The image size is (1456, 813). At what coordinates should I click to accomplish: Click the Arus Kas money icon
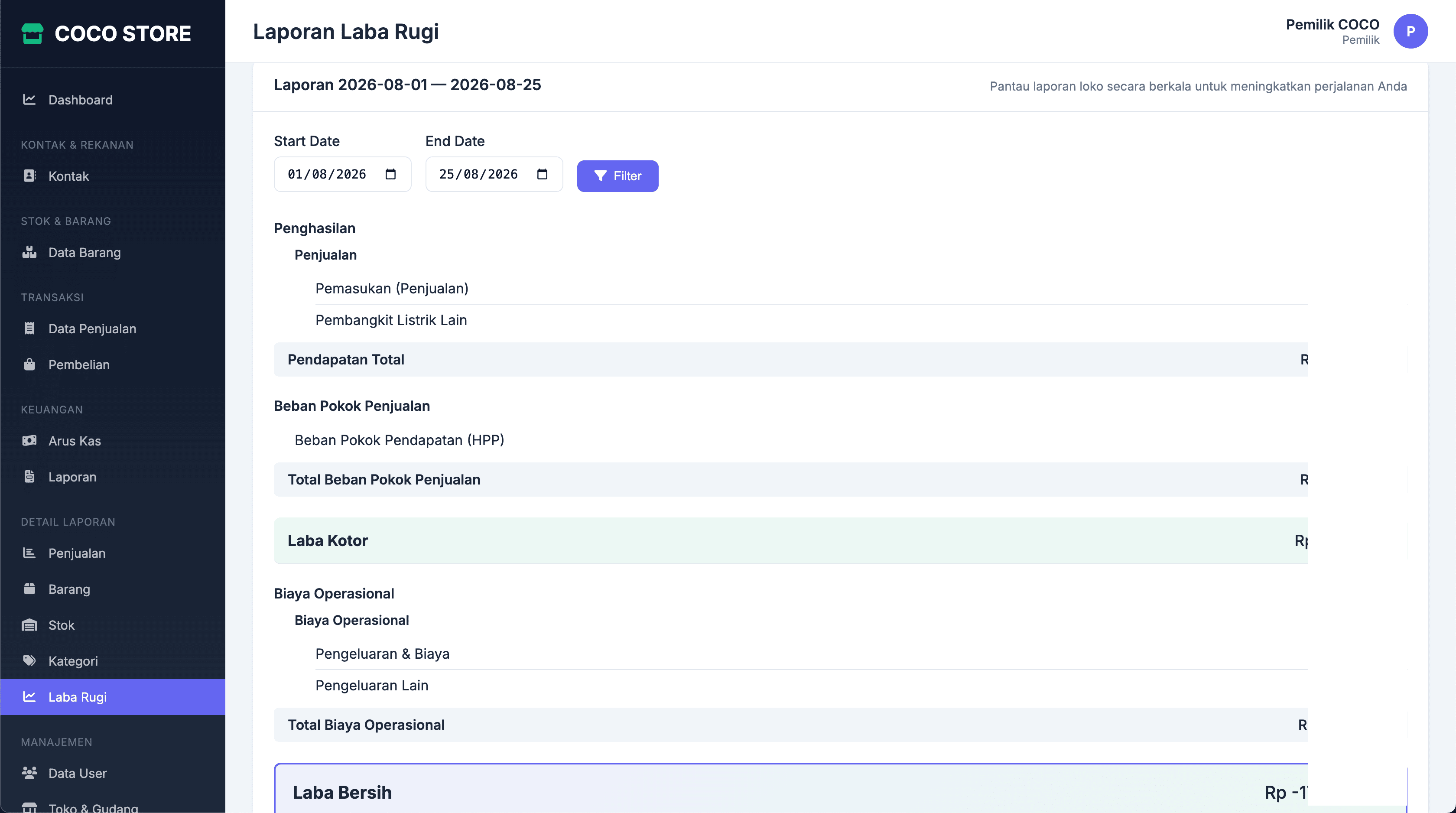click(x=29, y=440)
